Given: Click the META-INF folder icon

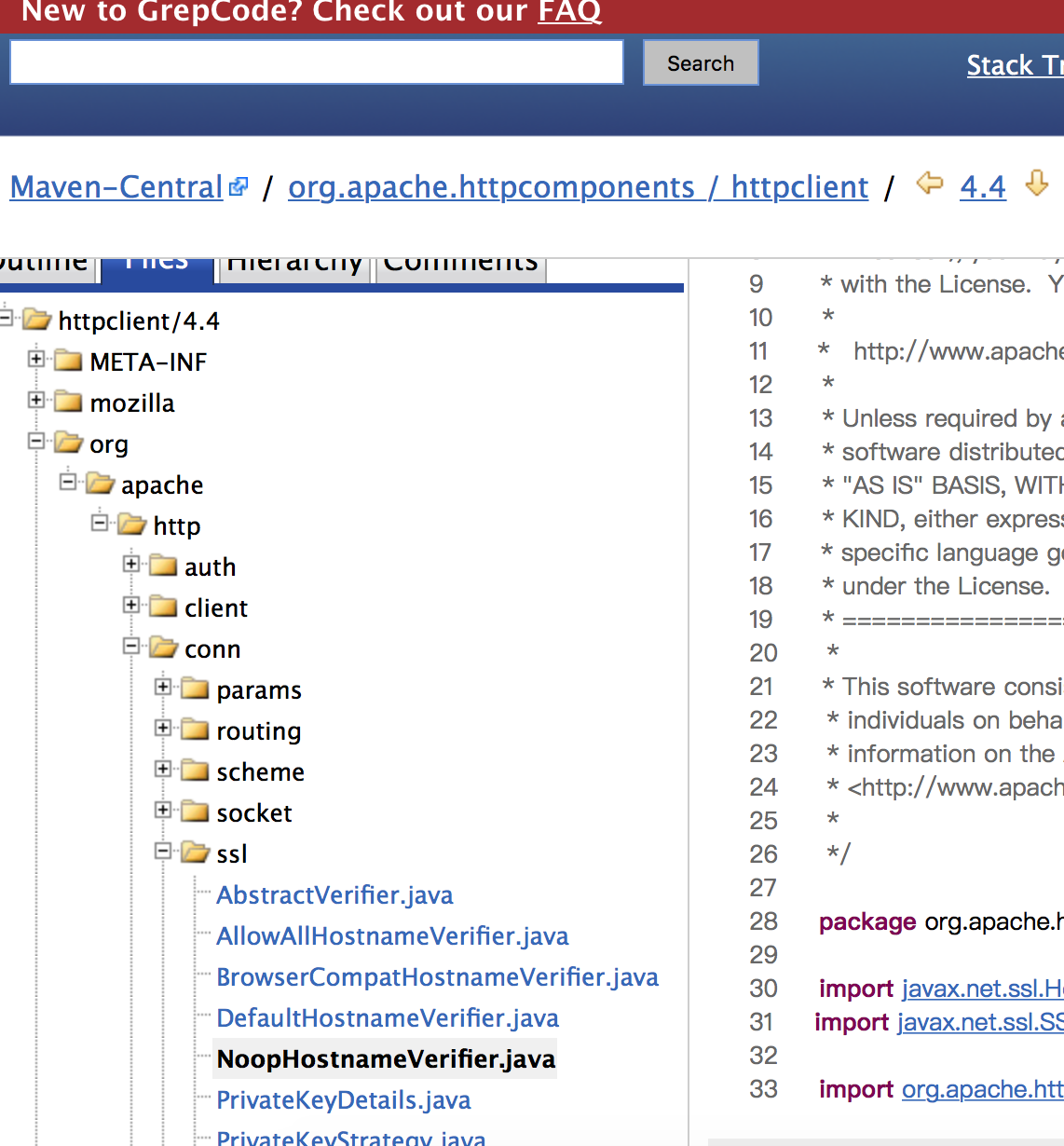Looking at the screenshot, I should point(68,361).
